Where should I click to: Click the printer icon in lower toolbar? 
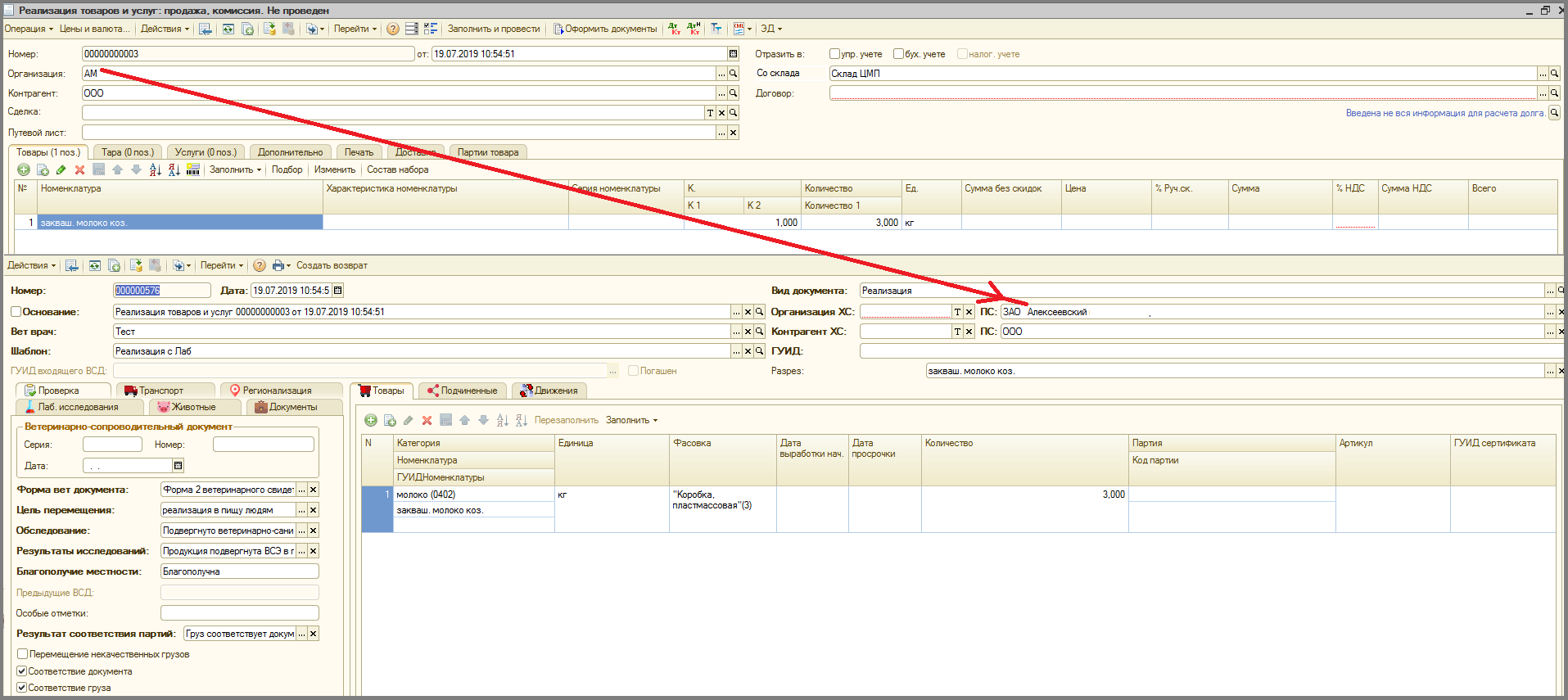(x=278, y=265)
